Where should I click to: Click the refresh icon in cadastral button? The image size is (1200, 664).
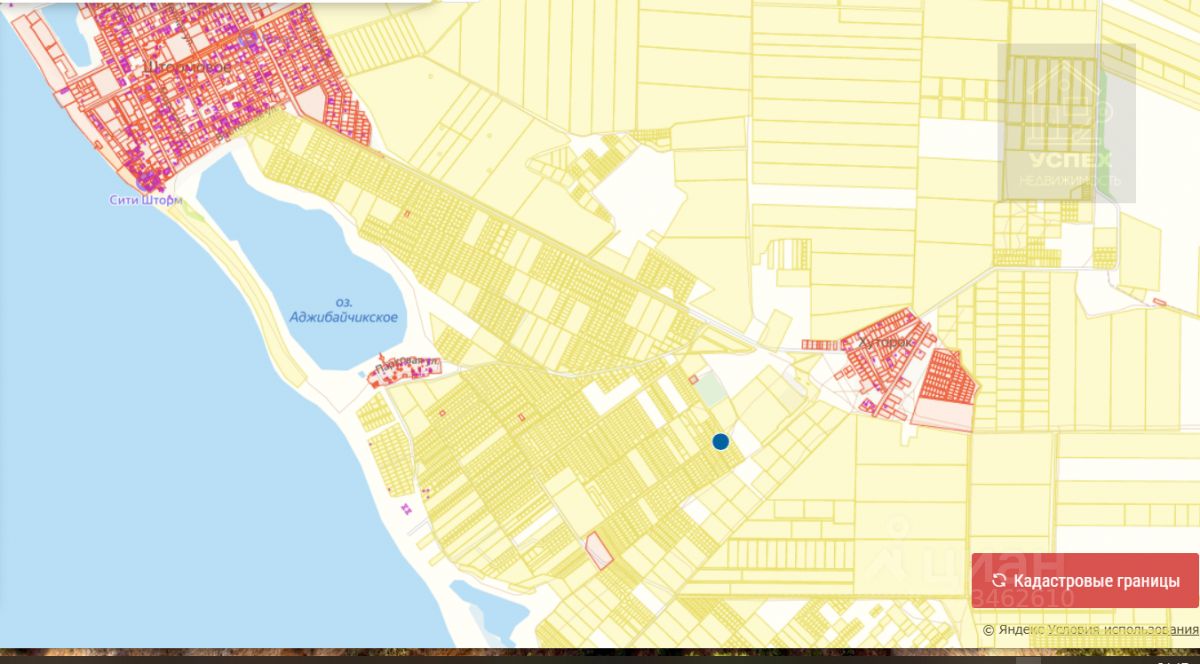pos(998,581)
